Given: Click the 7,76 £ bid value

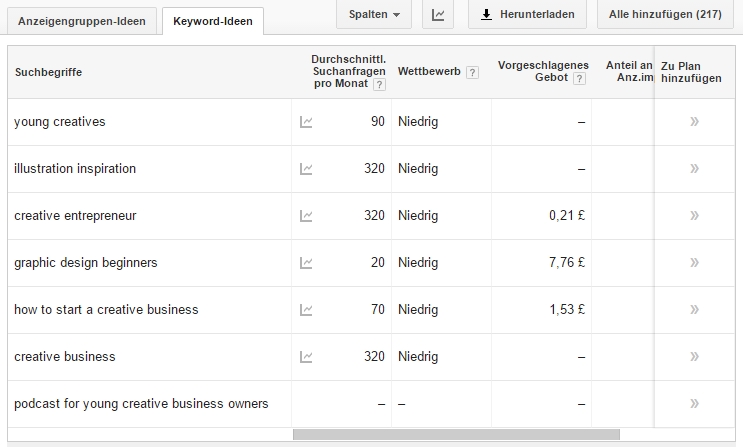Looking at the screenshot, I should (567, 263).
